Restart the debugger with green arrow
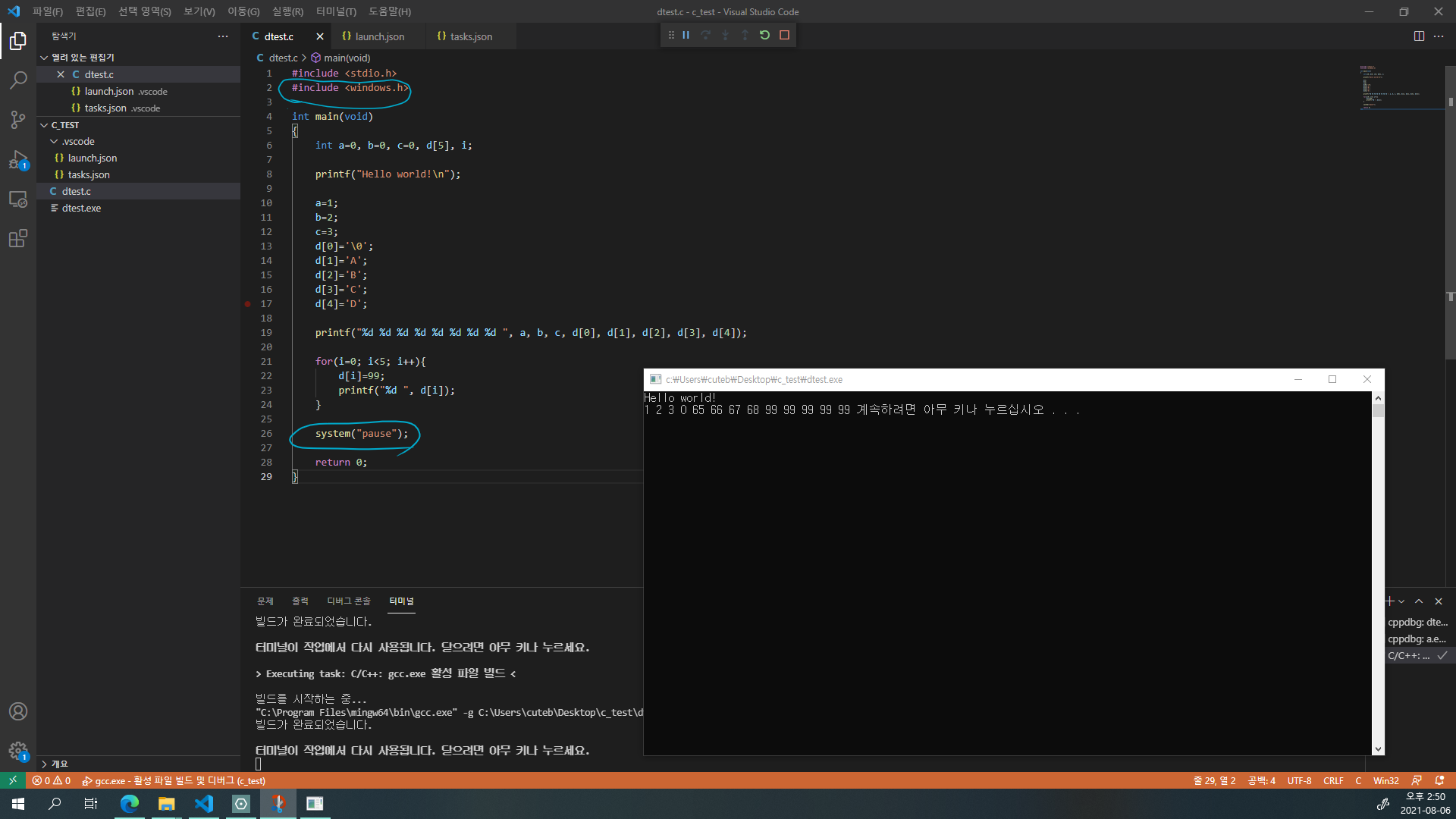 (x=764, y=35)
